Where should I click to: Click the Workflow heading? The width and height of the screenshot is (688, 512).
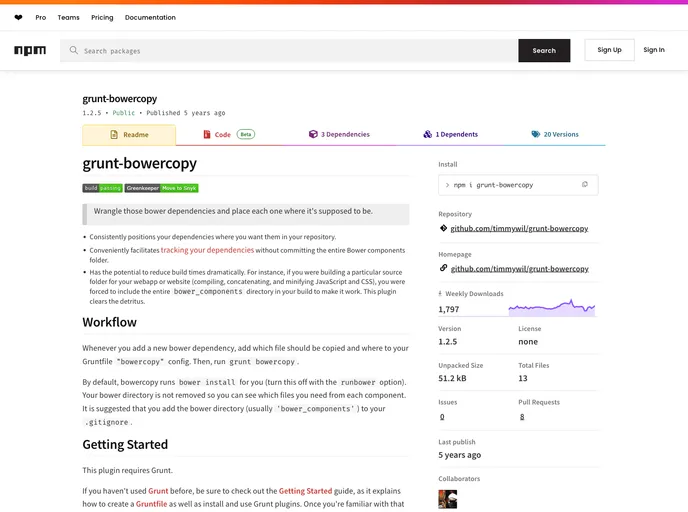(x=109, y=322)
